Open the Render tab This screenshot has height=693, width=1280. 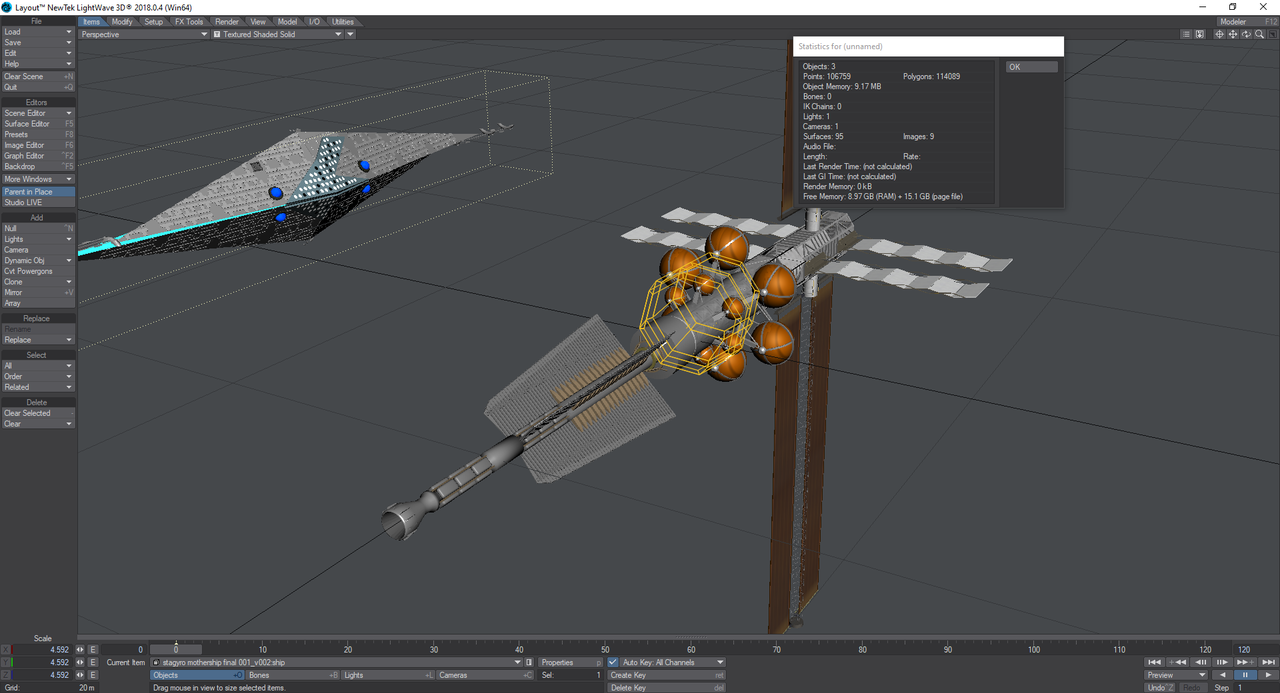[x=227, y=21]
